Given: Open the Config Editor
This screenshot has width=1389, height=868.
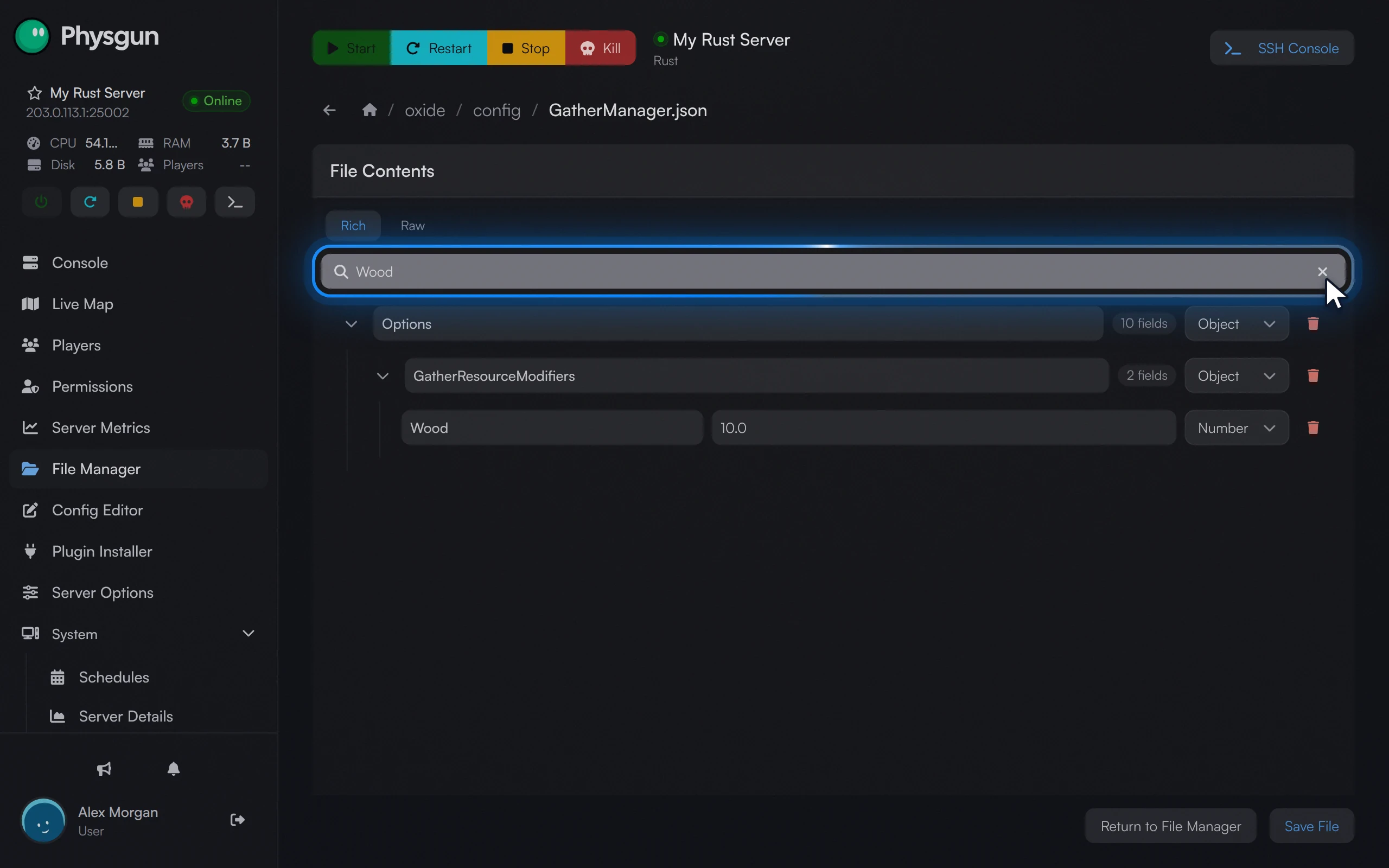Looking at the screenshot, I should [138, 510].
